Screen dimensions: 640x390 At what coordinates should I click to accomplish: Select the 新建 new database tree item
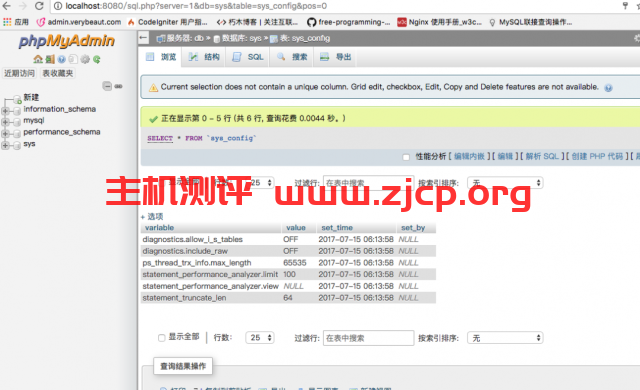coord(31,98)
